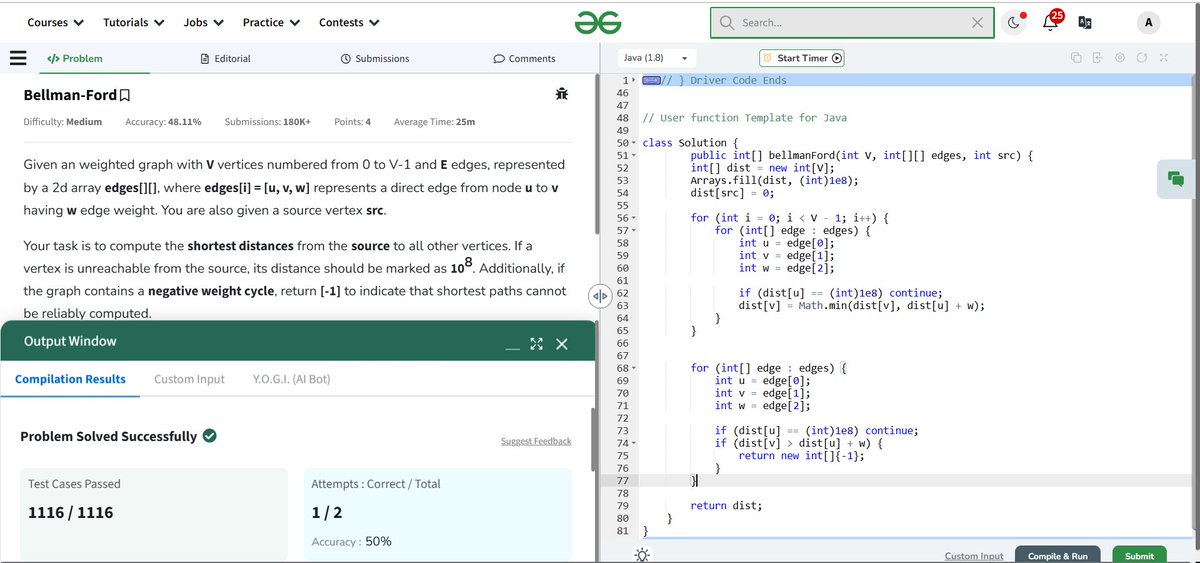Click line number 62 in gutter
This screenshot has width=1200, height=563.
(623, 293)
